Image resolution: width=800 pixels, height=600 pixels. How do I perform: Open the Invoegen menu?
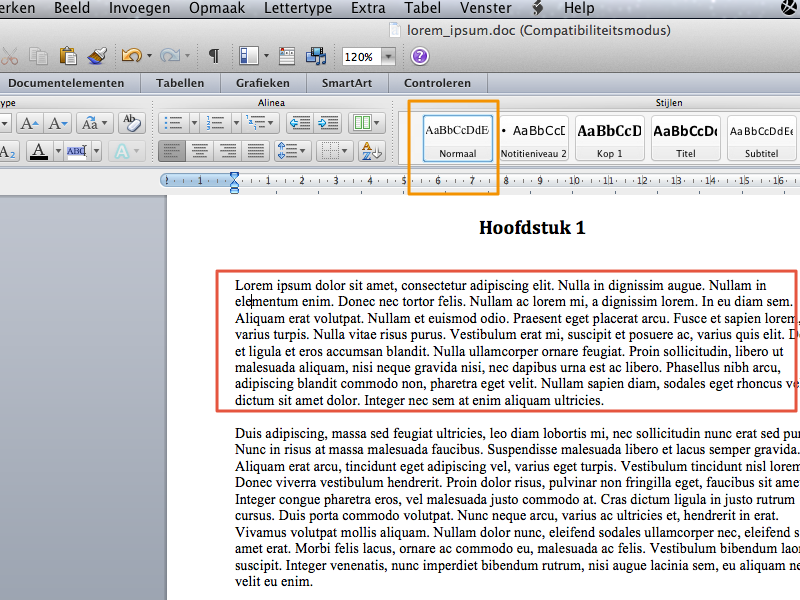coord(139,8)
